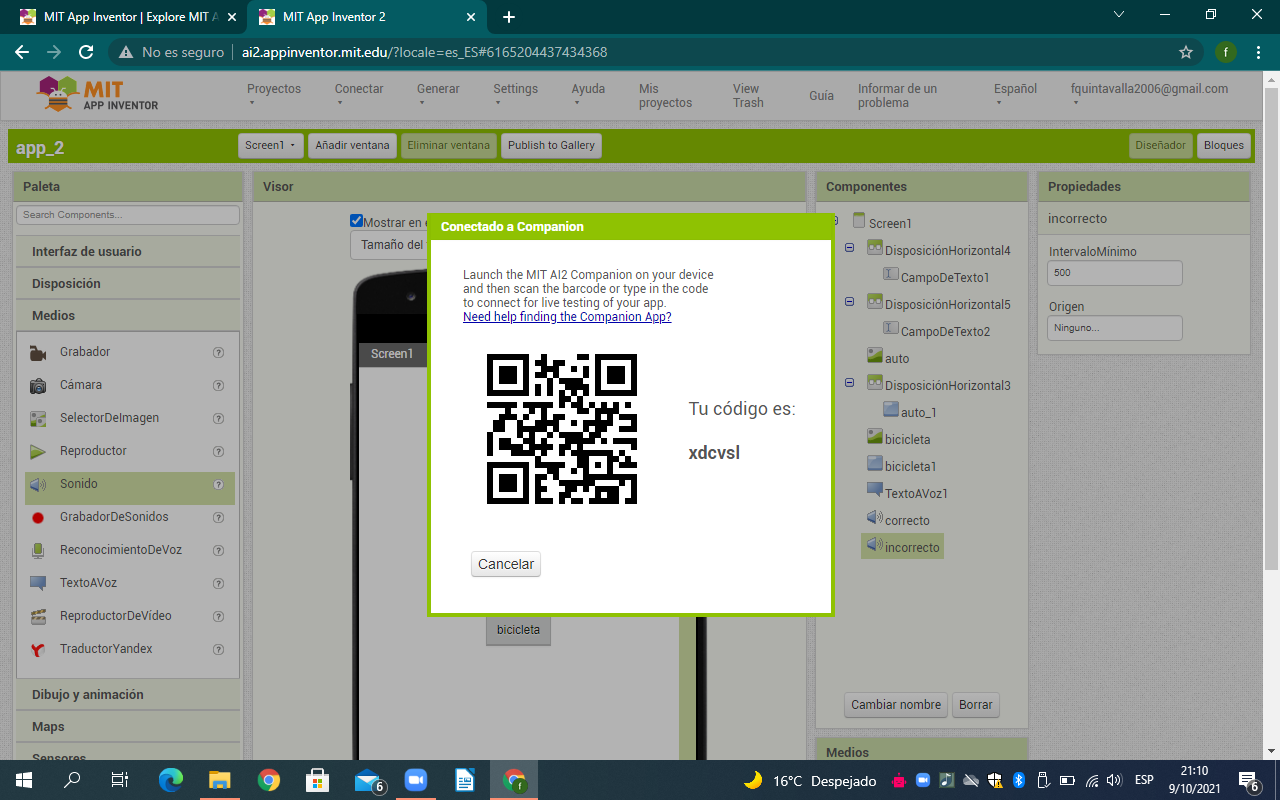Viewport: 1280px width, 800px height.
Task: Open a new browser tab
Action: tap(509, 17)
